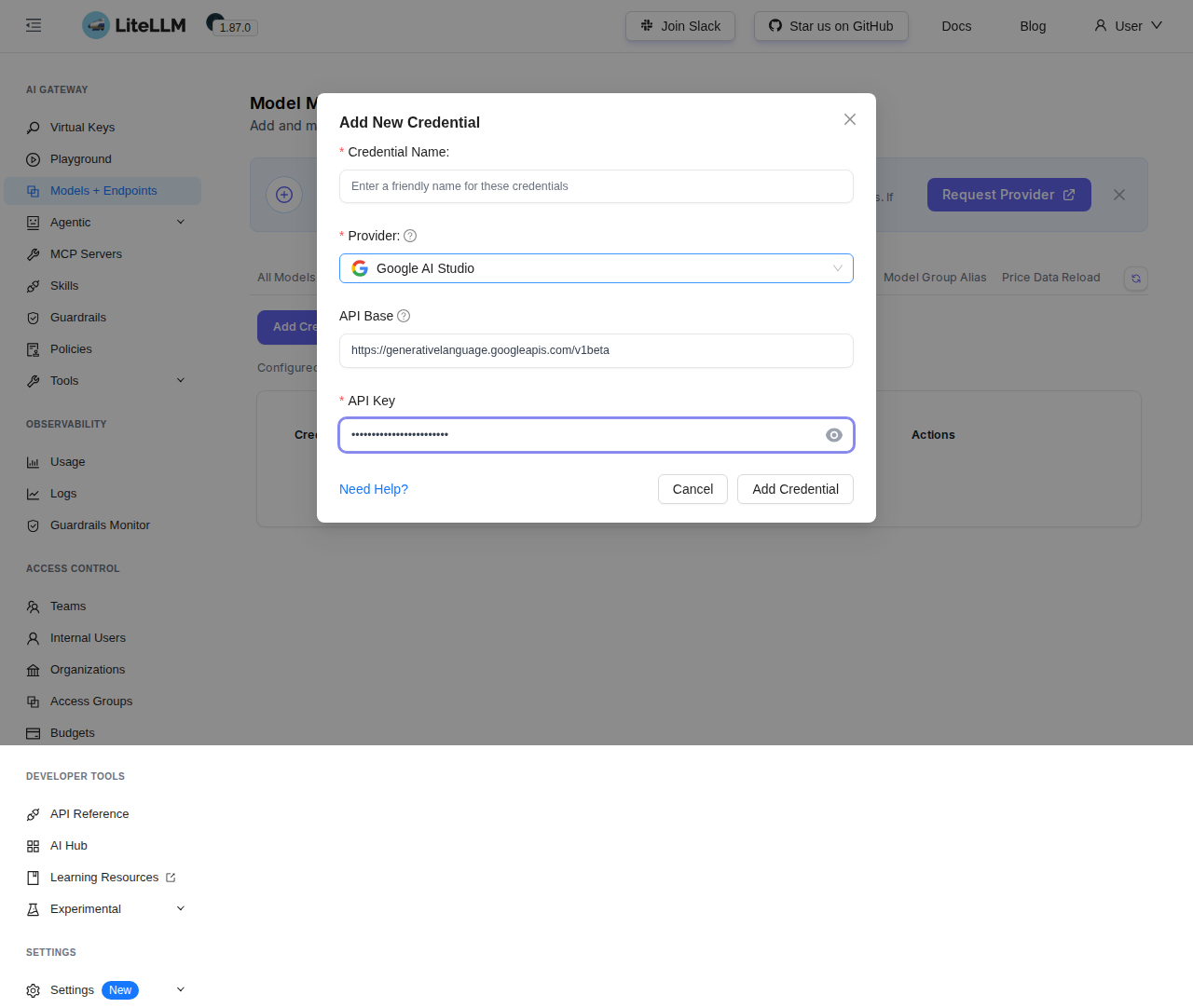This screenshot has height=1008, width=1193.
Task: Switch to the Model Group Alias tab
Action: click(935, 278)
